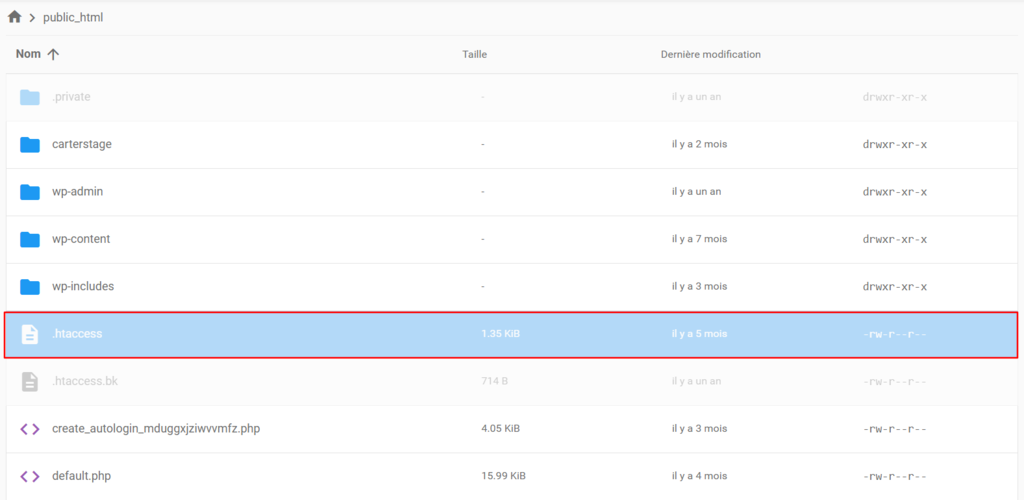This screenshot has height=500, width=1024.
Task: Click 'il y a 3 mois' date of wp-includes
Action: pos(699,287)
